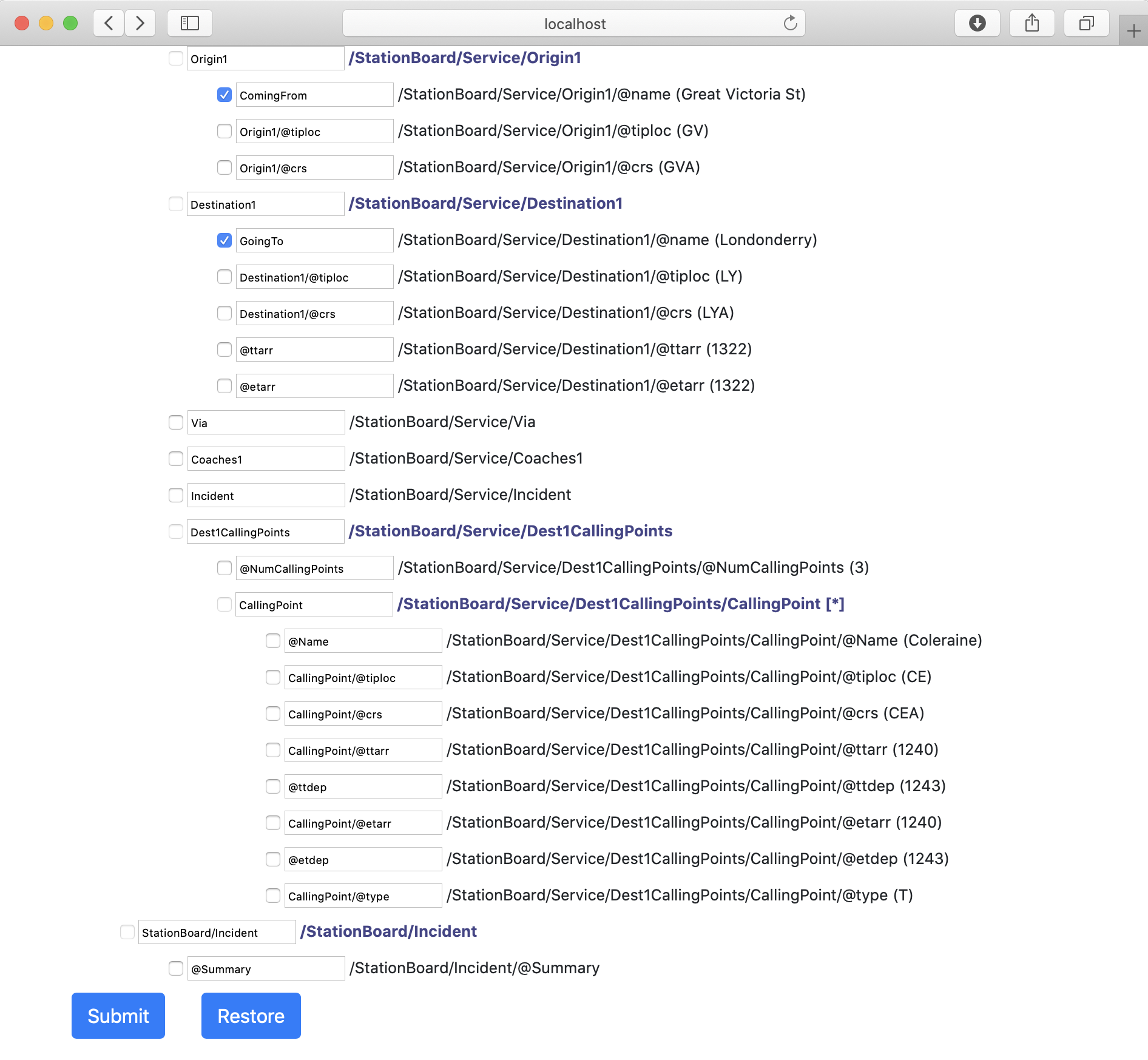The width and height of the screenshot is (1148, 1060).
Task: Focus the Via text field
Action: coord(266,422)
